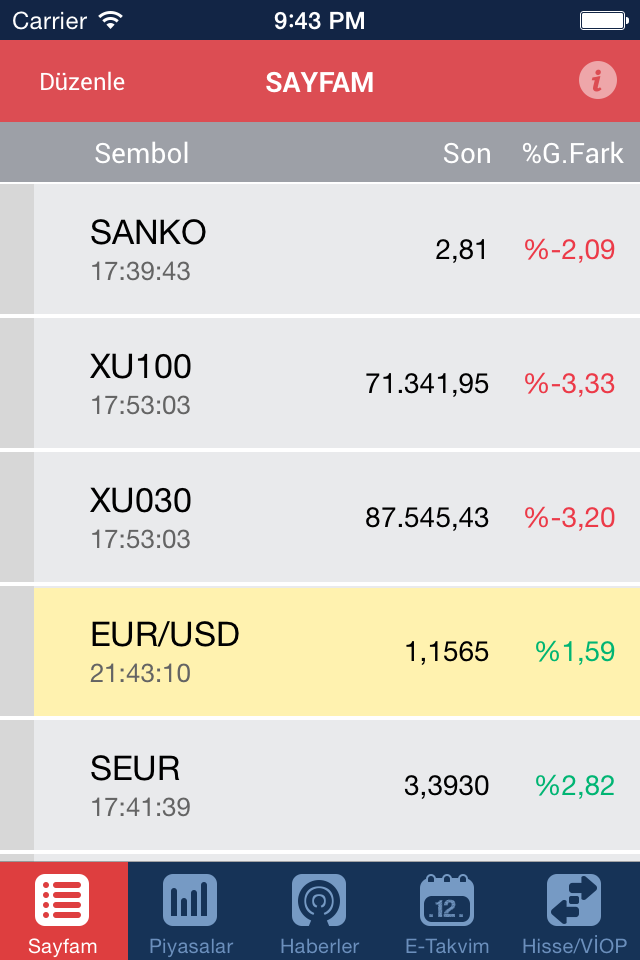The height and width of the screenshot is (960, 640).
Task: Open the XU100 index row
Action: [x=320, y=383]
